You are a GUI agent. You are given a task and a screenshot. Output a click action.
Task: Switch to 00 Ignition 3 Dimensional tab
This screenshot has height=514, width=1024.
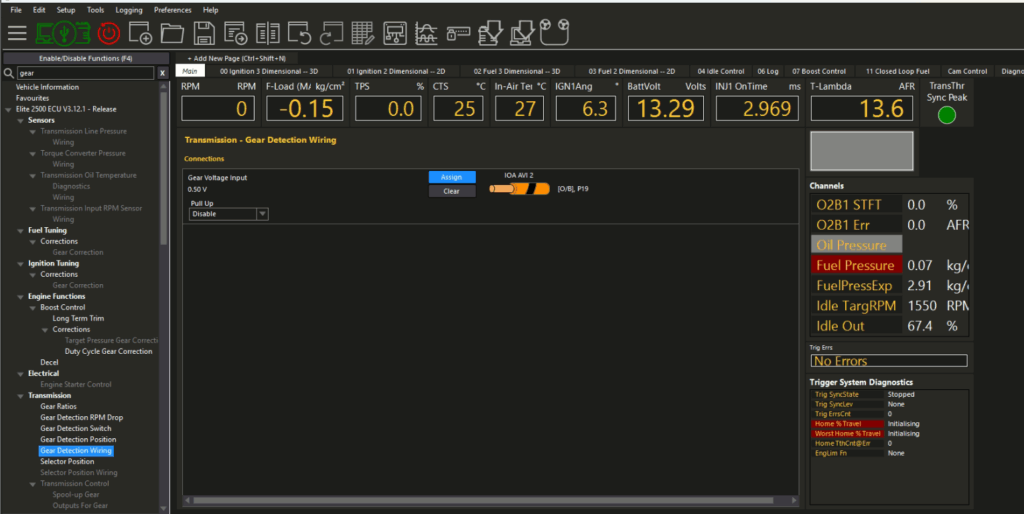click(269, 71)
